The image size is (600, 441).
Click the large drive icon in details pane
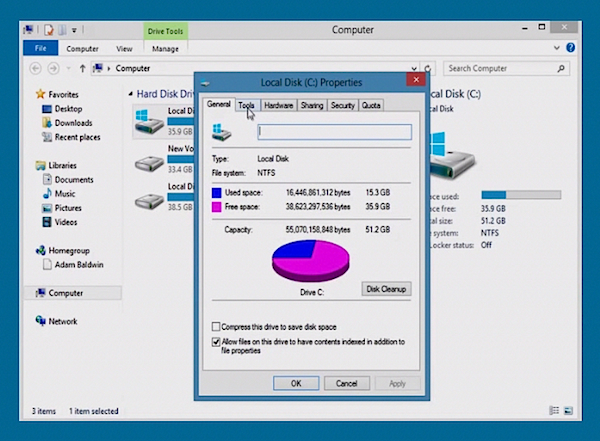tap(452, 157)
